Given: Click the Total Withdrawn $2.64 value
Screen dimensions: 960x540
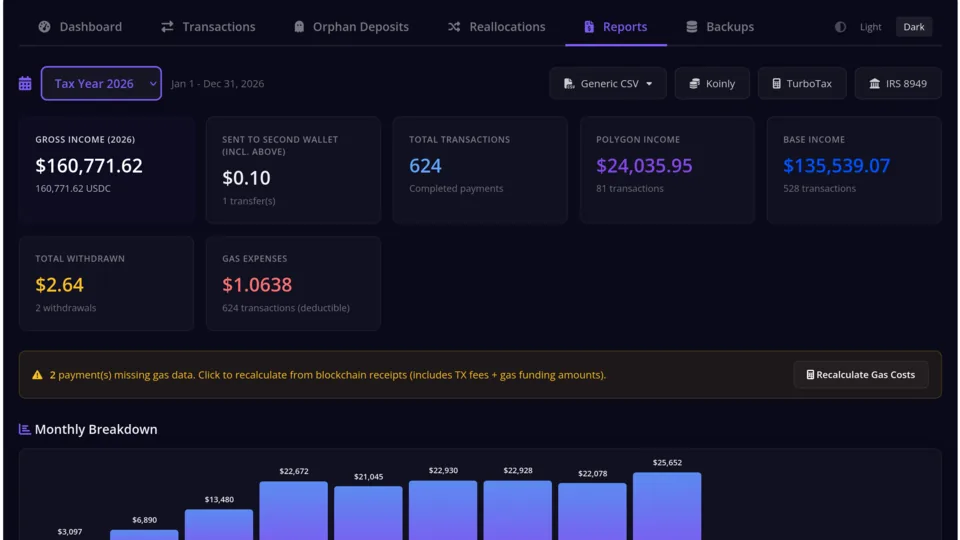Looking at the screenshot, I should [x=59, y=285].
